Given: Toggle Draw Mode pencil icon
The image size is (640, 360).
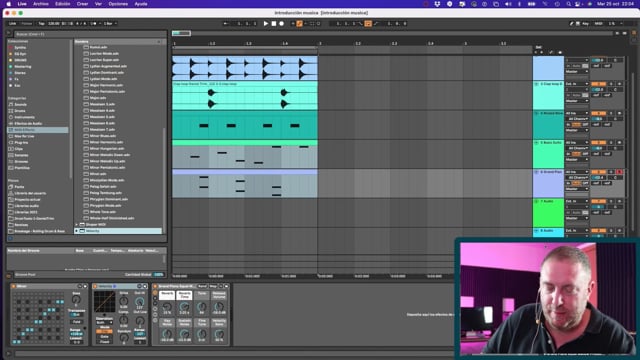Looking at the screenshot, I should pos(572,24).
